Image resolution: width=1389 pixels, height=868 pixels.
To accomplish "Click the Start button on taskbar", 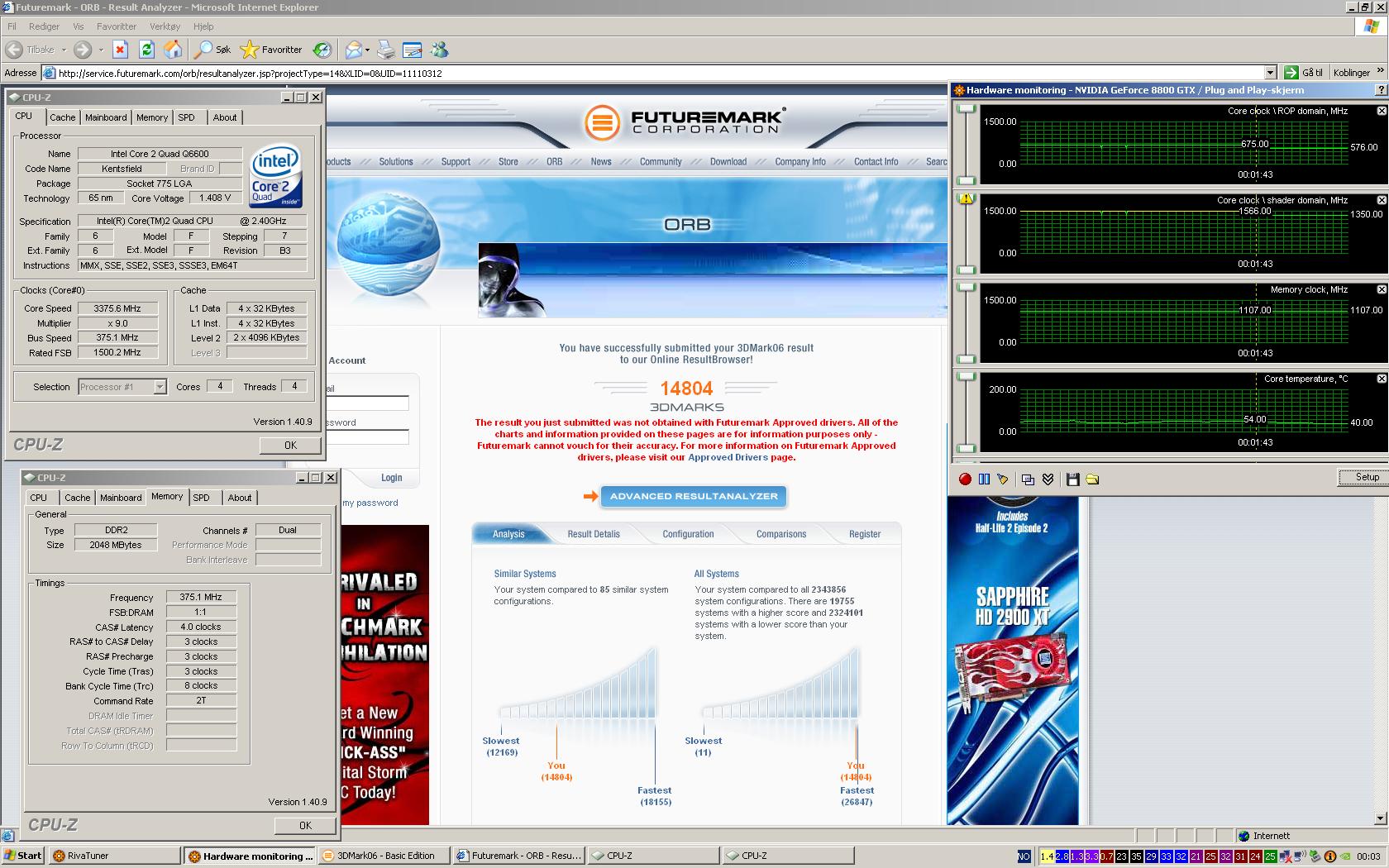I will click(x=23, y=856).
